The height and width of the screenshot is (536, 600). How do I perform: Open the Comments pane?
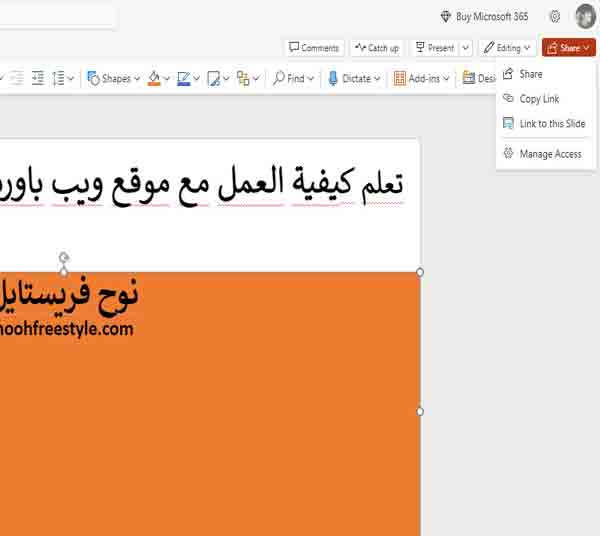pyautogui.click(x=315, y=48)
